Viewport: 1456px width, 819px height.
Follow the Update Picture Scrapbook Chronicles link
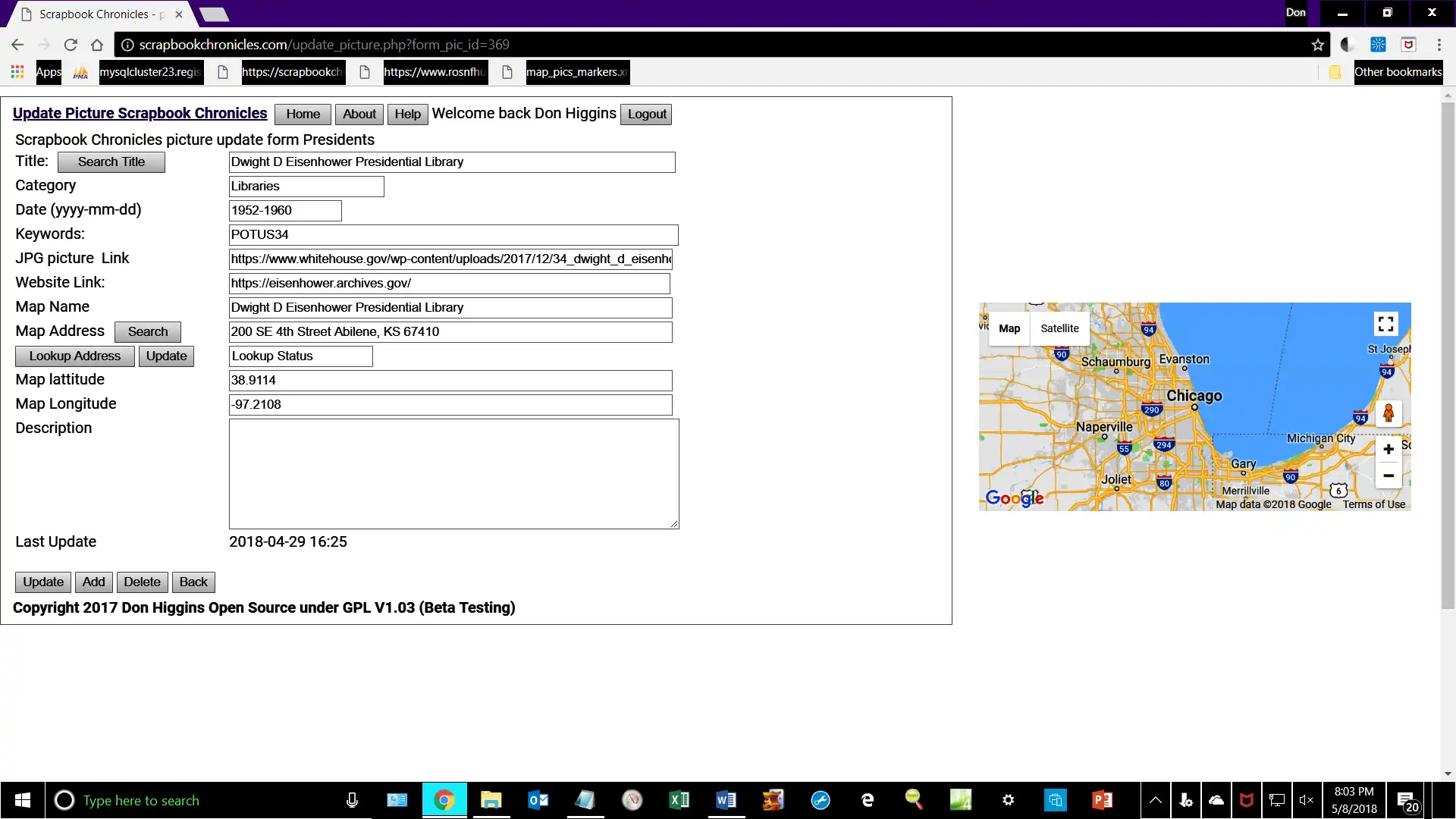pyautogui.click(x=140, y=113)
